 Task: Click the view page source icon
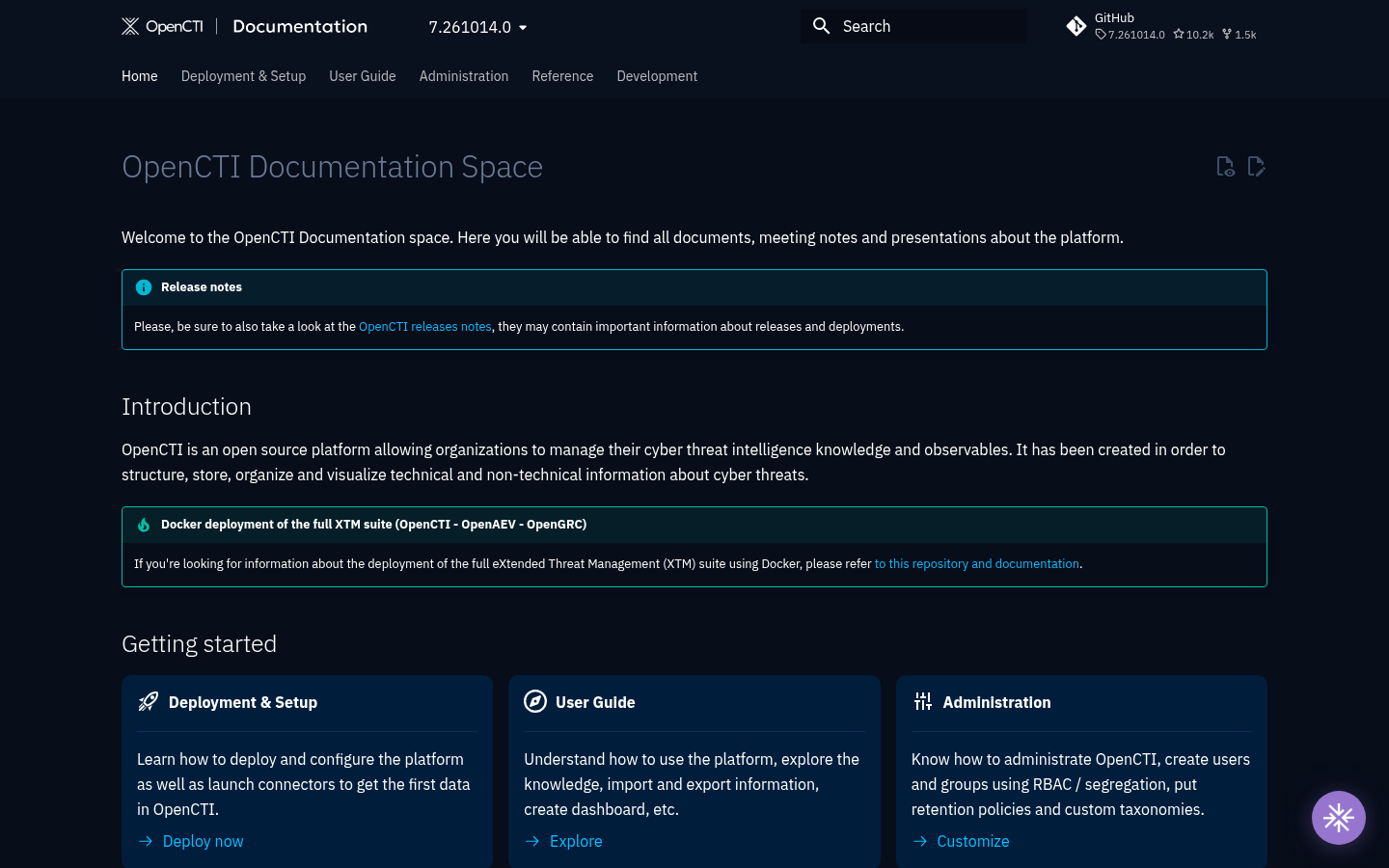coord(1225,167)
